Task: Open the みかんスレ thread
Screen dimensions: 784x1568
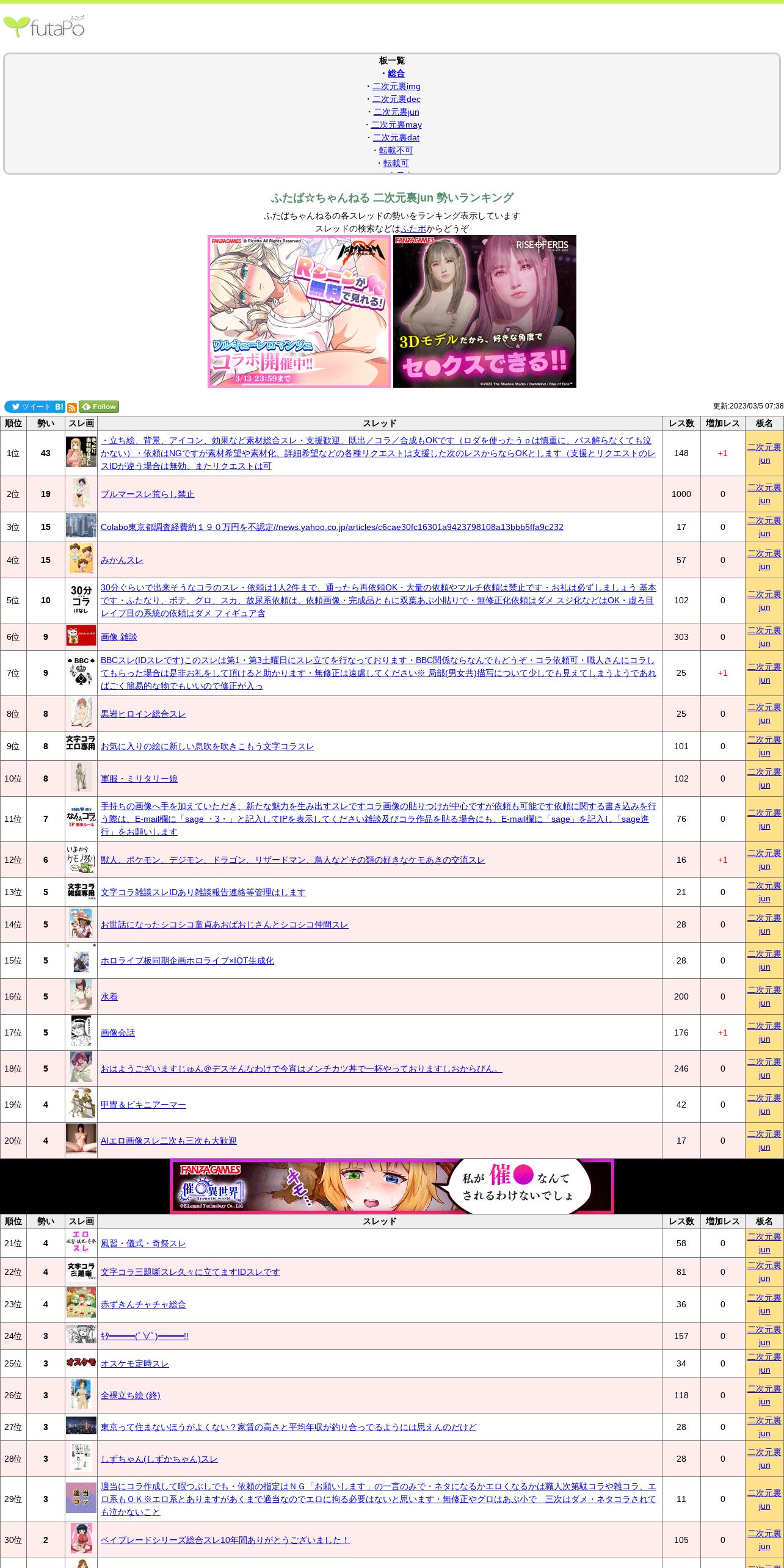Action: (x=122, y=560)
